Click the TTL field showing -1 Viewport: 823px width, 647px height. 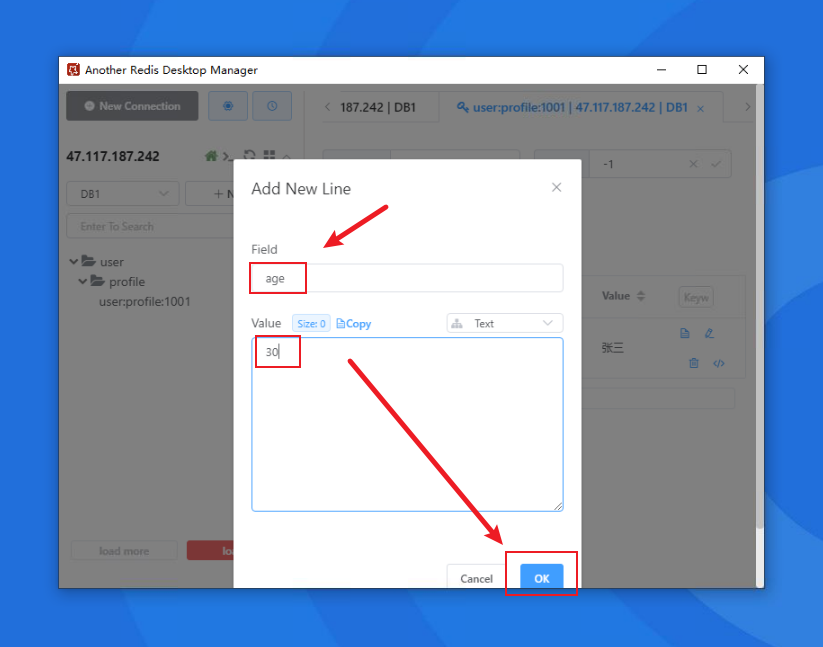(x=638, y=164)
